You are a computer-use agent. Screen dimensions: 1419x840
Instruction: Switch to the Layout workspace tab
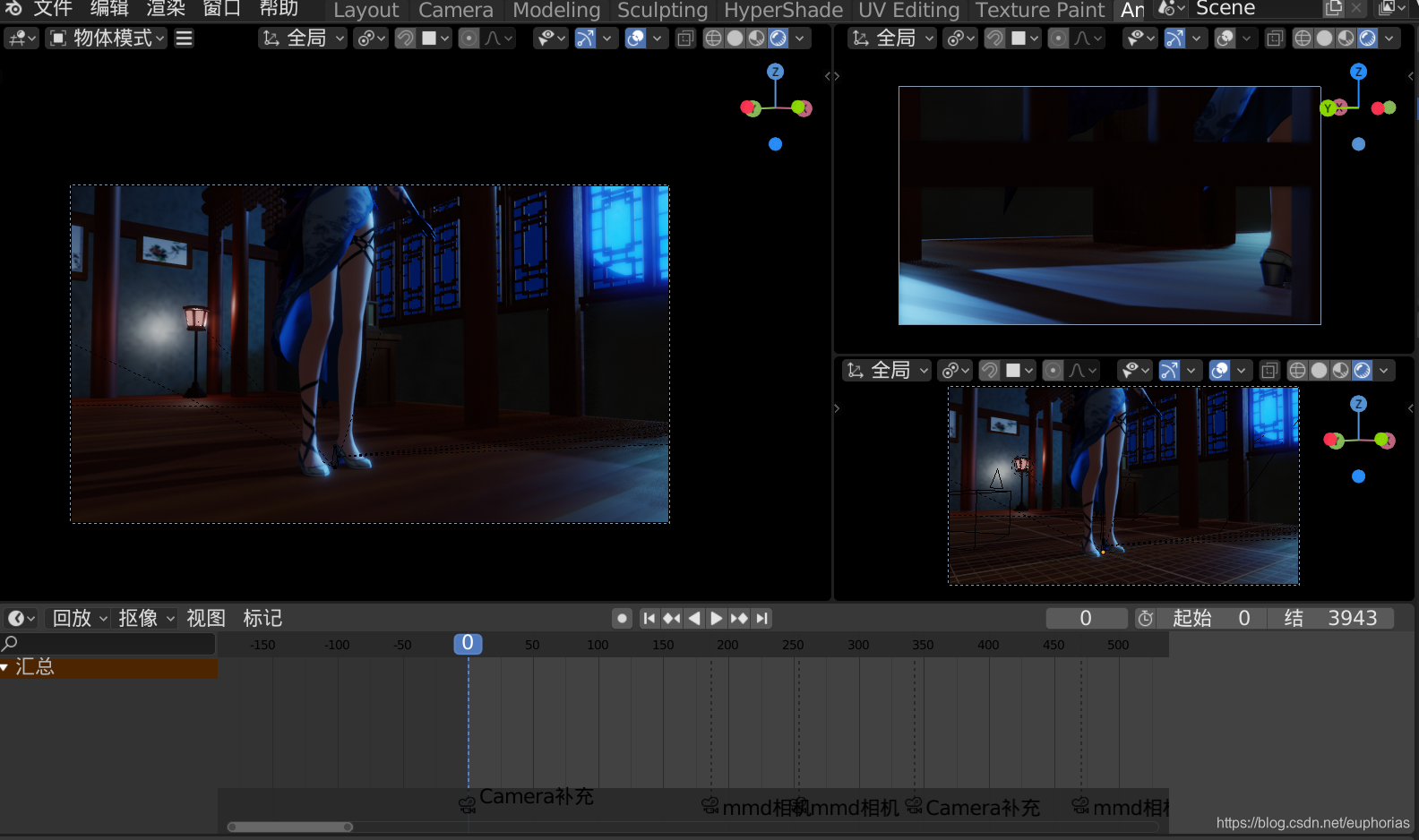[366, 10]
